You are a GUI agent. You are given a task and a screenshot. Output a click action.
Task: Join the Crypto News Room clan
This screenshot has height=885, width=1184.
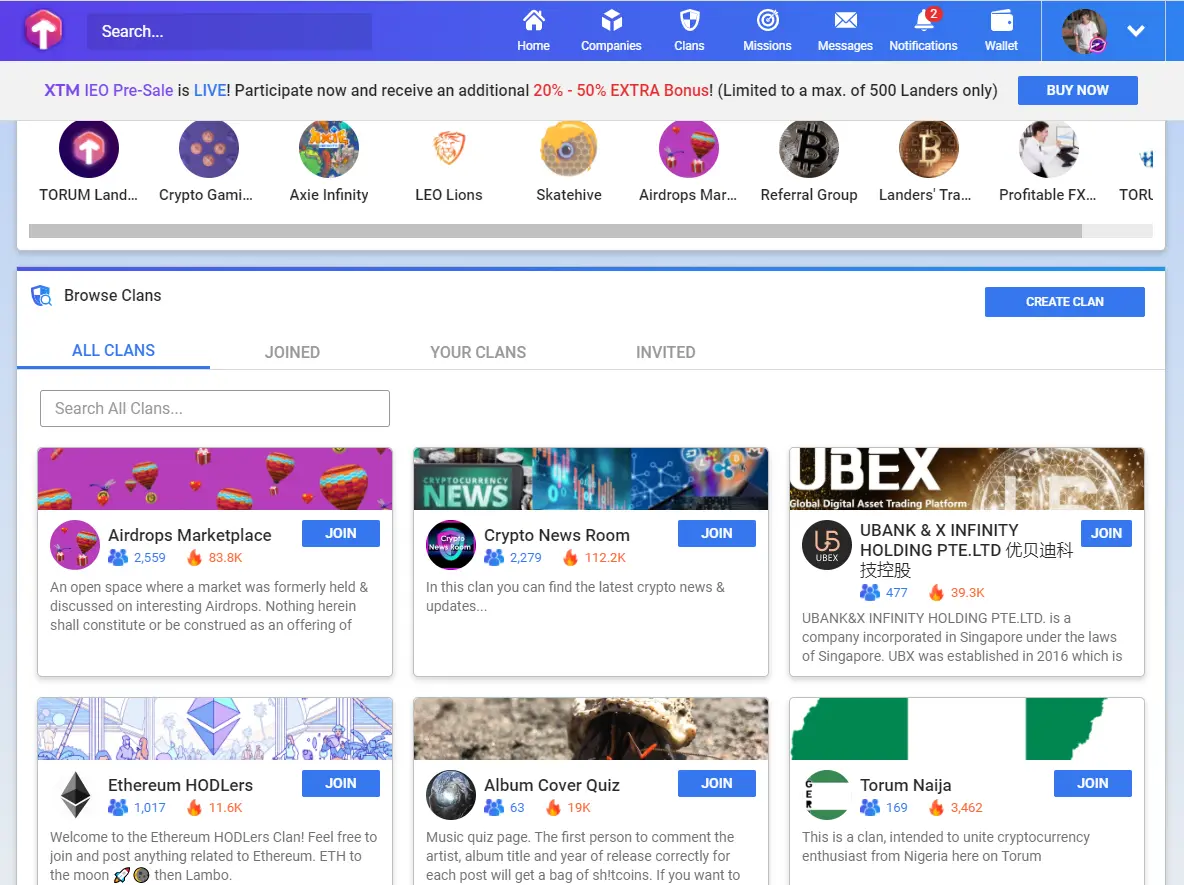click(717, 534)
